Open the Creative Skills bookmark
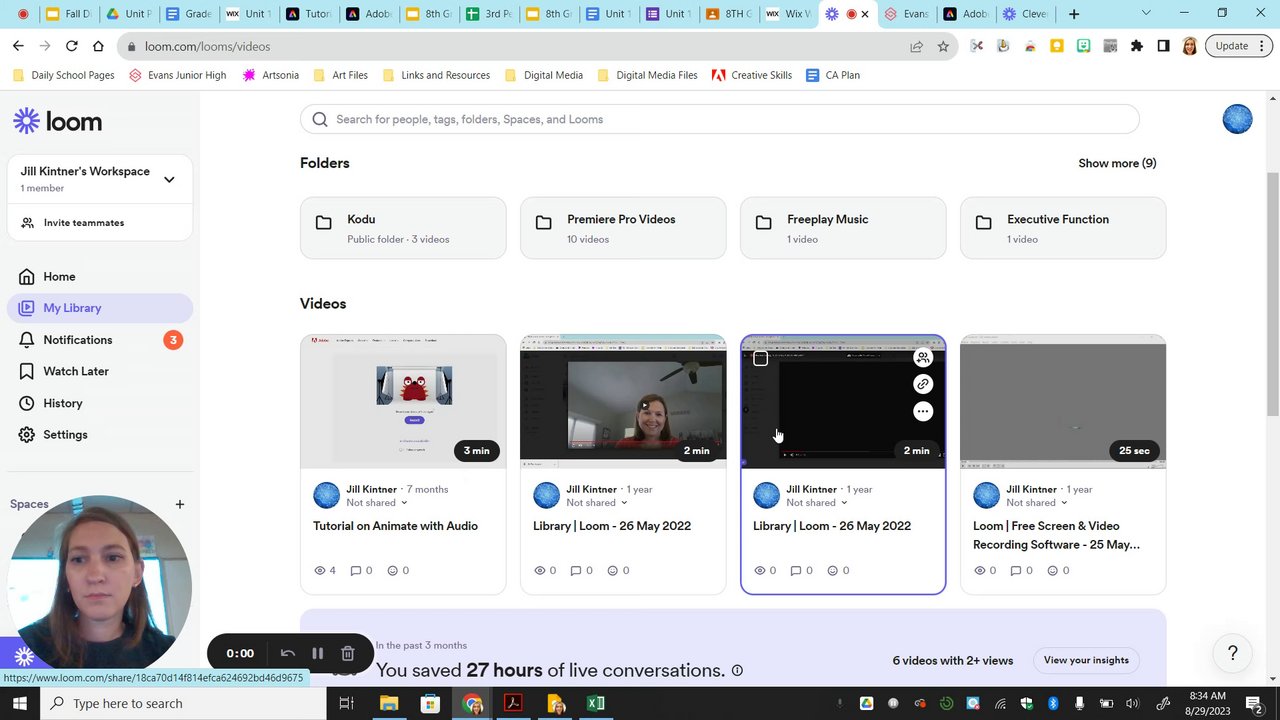The height and width of the screenshot is (720, 1280). pos(752,75)
